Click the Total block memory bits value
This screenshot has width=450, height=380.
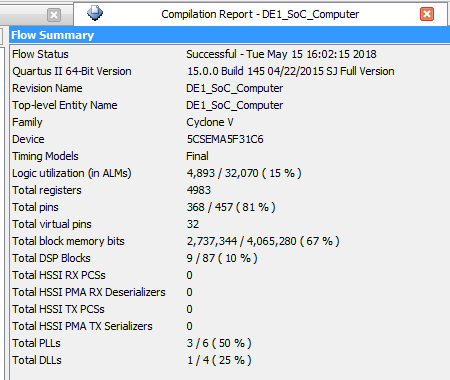263,241
